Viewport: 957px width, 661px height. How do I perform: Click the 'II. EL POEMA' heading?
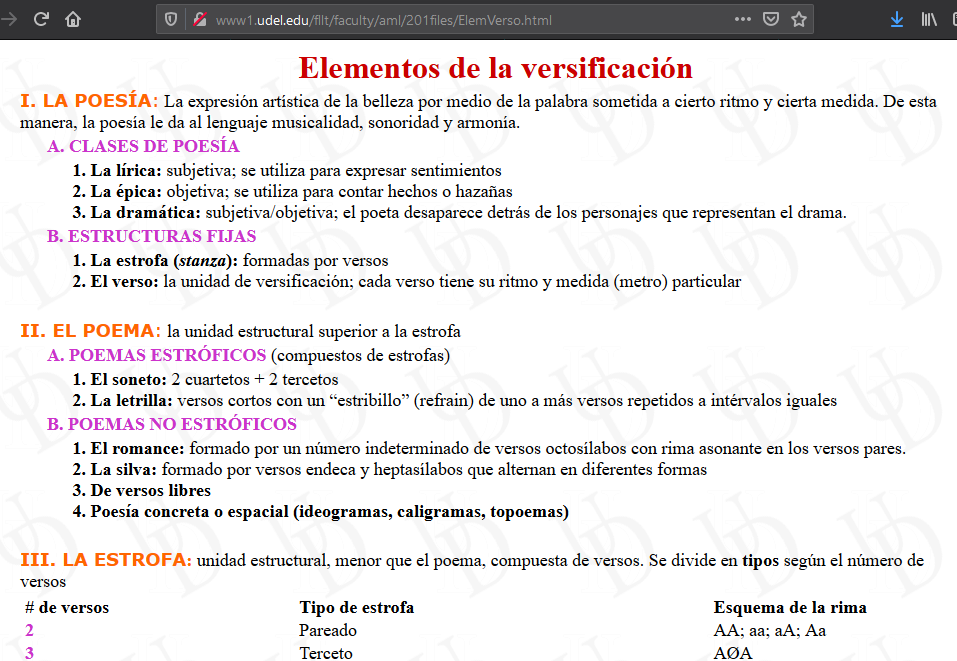pos(90,331)
